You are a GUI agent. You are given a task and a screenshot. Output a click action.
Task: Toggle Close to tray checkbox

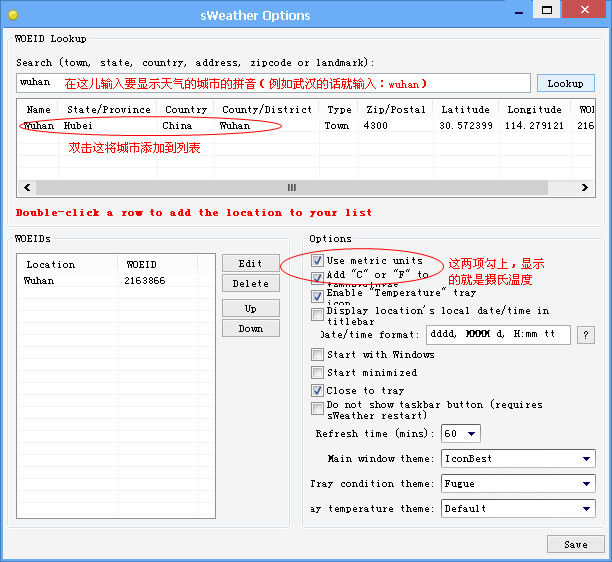click(x=317, y=390)
